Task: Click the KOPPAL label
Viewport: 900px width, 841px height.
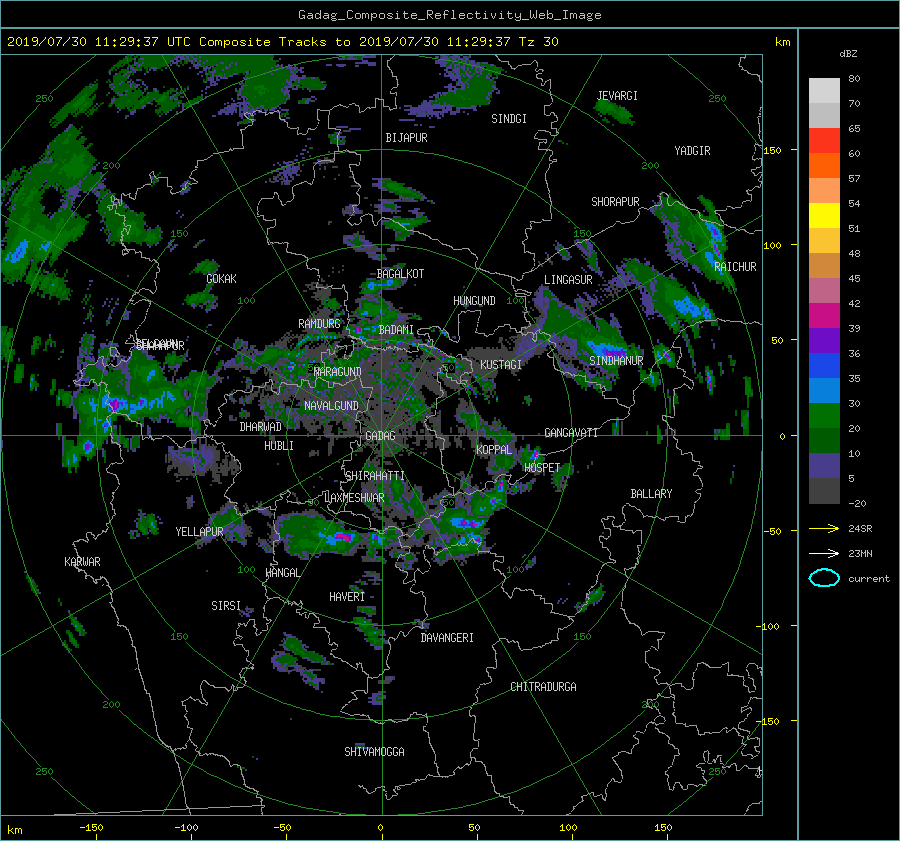Action: [494, 449]
